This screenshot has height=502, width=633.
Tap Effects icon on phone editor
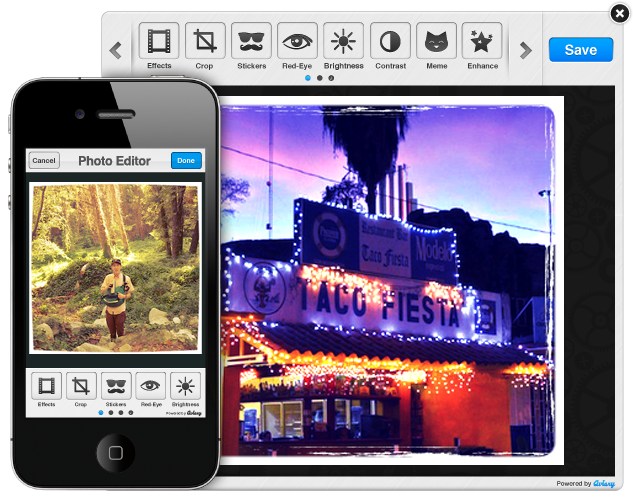46,386
